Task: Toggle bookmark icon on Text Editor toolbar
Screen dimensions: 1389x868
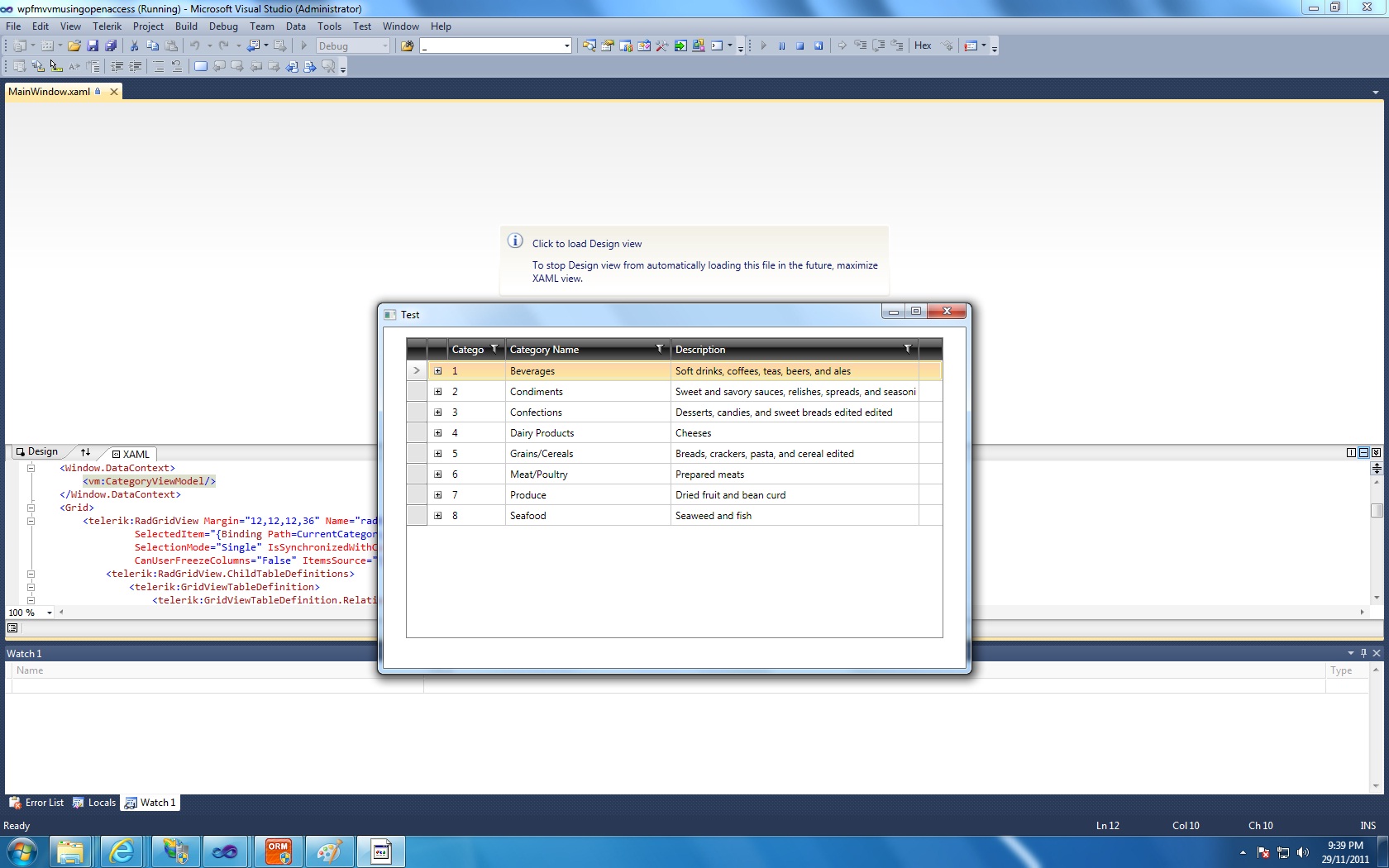Action: pyautogui.click(x=200, y=67)
